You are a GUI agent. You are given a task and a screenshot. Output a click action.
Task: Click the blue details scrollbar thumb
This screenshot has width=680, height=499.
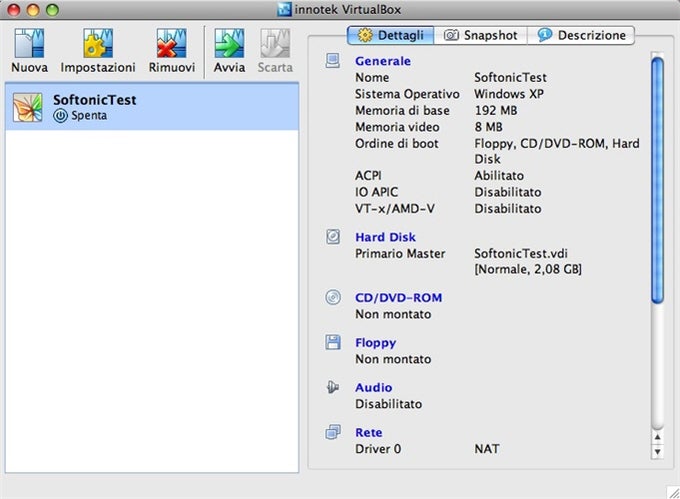click(657, 180)
